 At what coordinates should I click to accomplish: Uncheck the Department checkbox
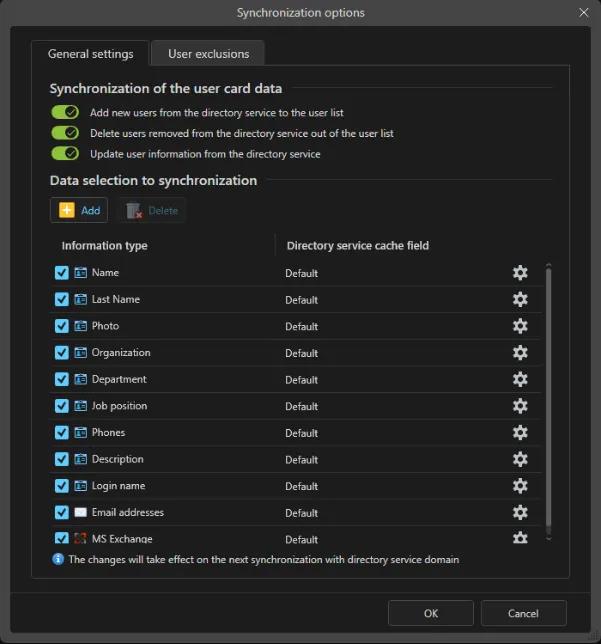click(62, 380)
